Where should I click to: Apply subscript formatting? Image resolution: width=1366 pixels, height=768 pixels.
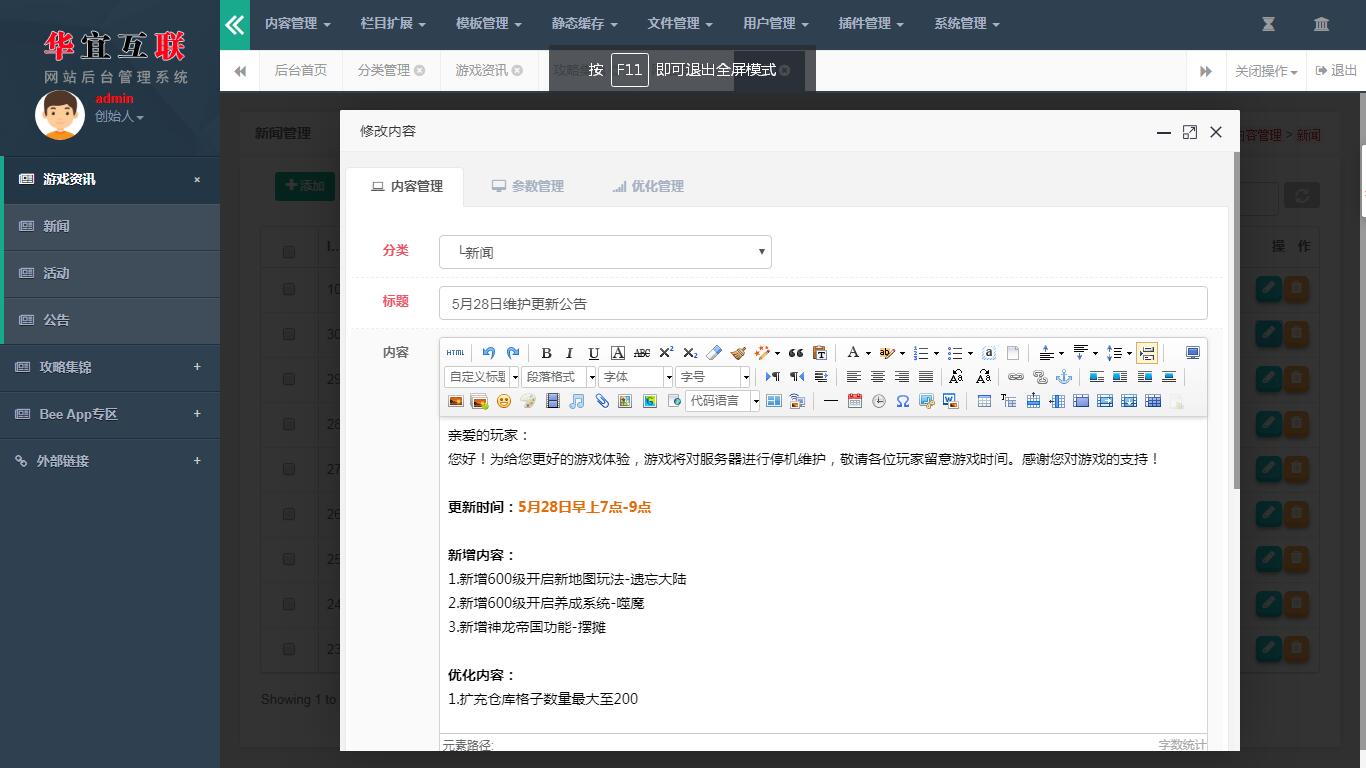click(690, 353)
